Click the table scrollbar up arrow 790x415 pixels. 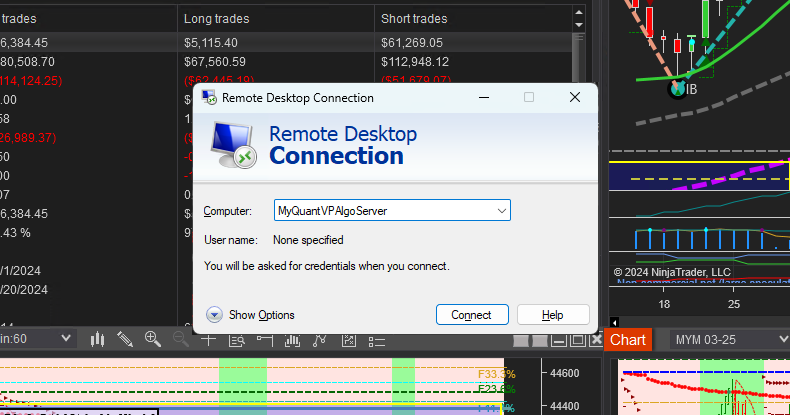tap(579, 13)
